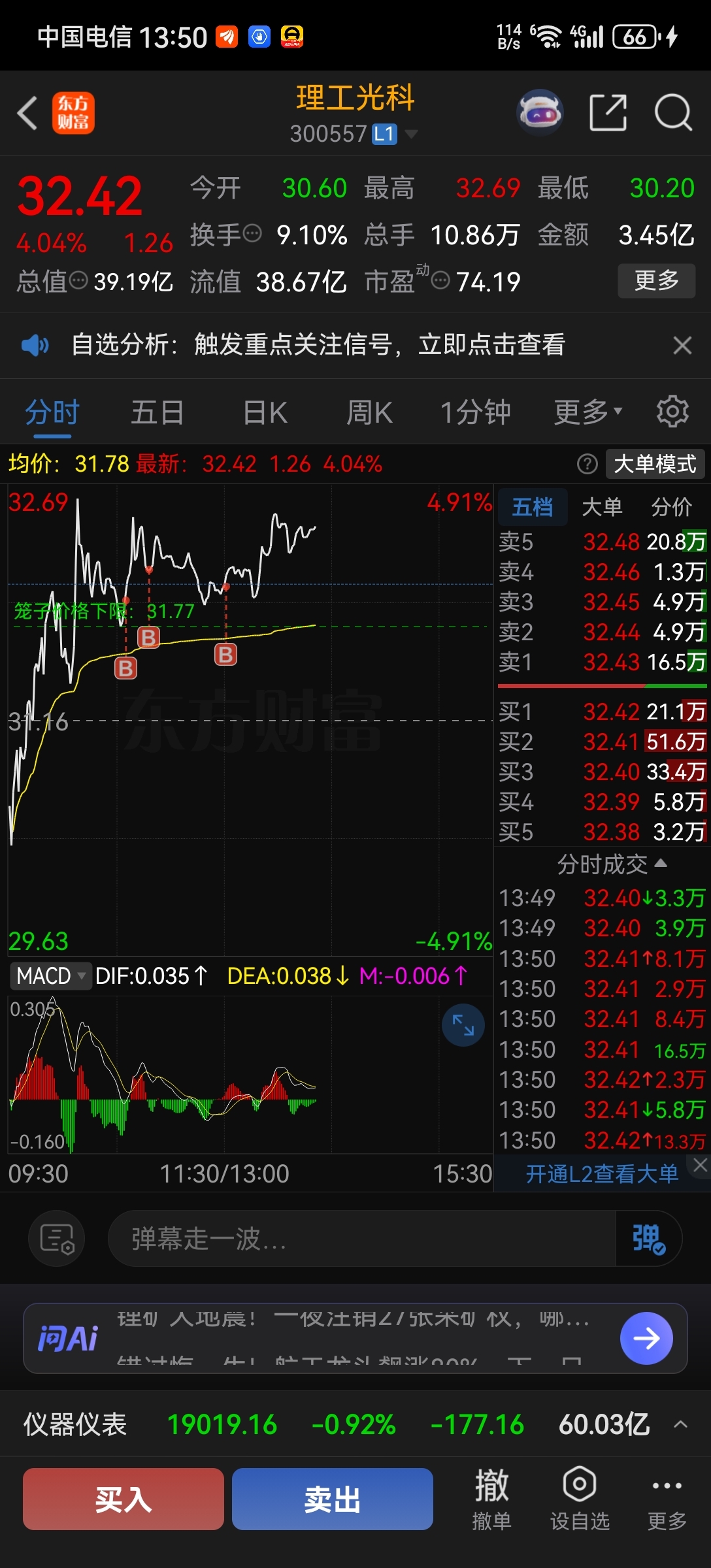711x1568 pixels.
Task: Tap the 更多 quote details button
Action: [x=657, y=280]
